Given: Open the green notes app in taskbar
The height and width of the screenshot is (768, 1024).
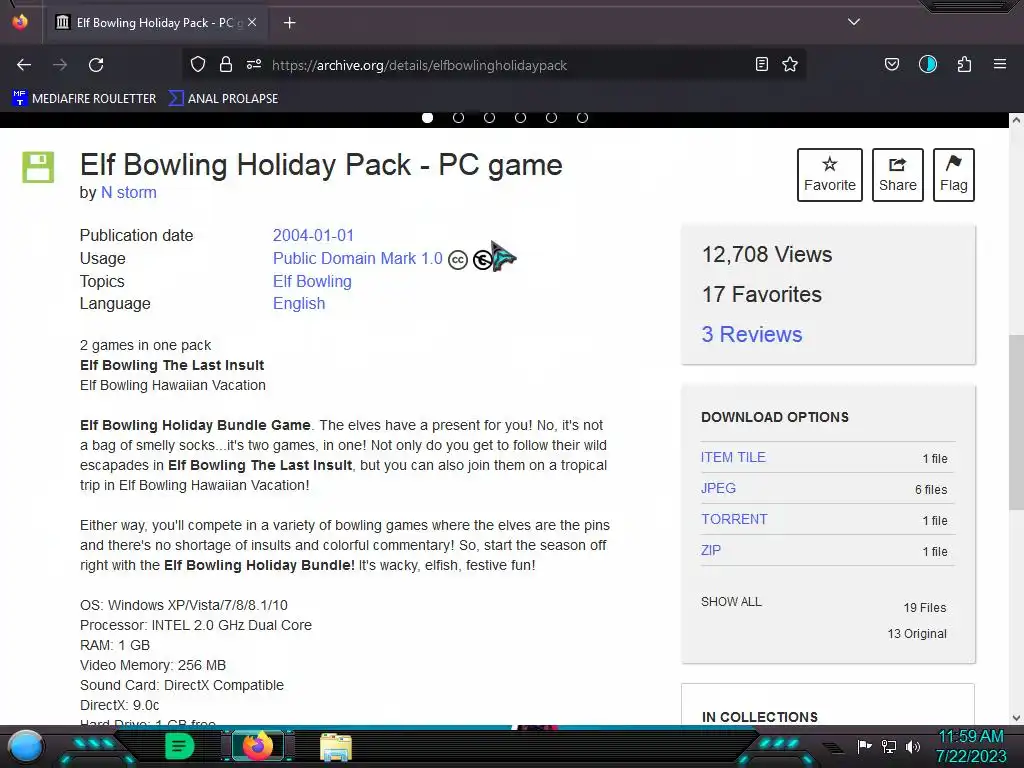Looking at the screenshot, I should [x=179, y=746].
